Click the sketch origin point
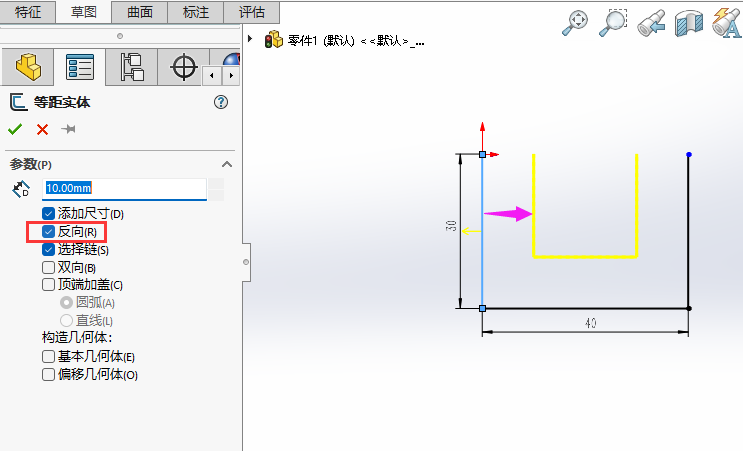Image resolution: width=743 pixels, height=451 pixels. pos(482,154)
